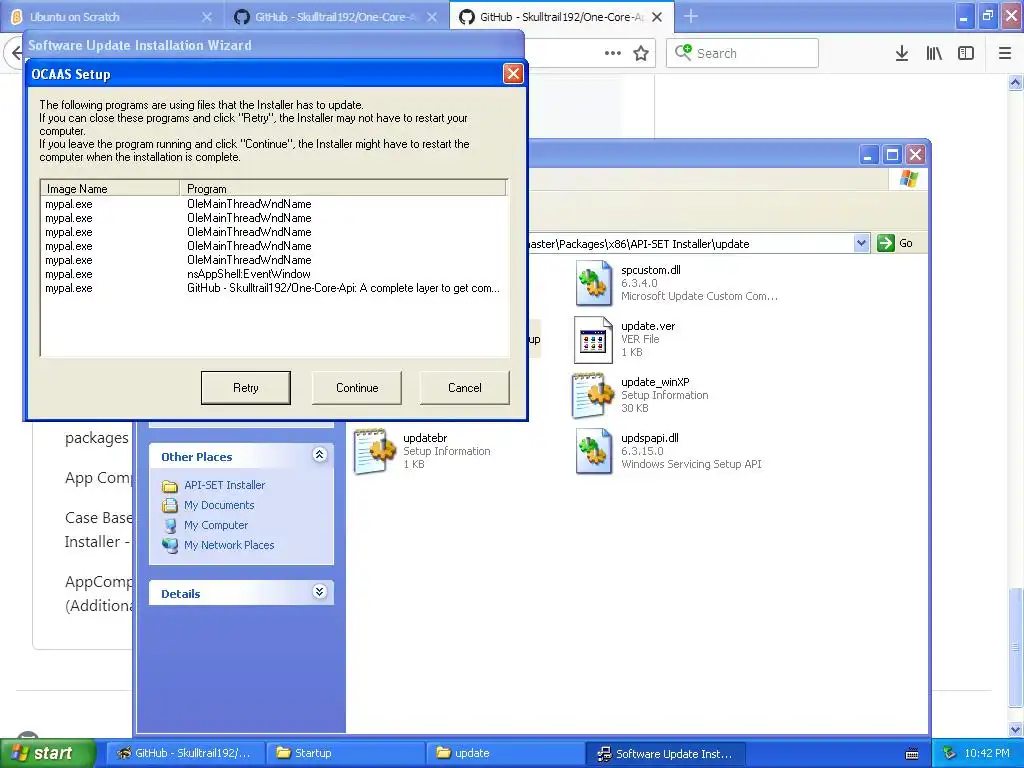
Task: Select the update.ver file icon
Action: pos(594,340)
